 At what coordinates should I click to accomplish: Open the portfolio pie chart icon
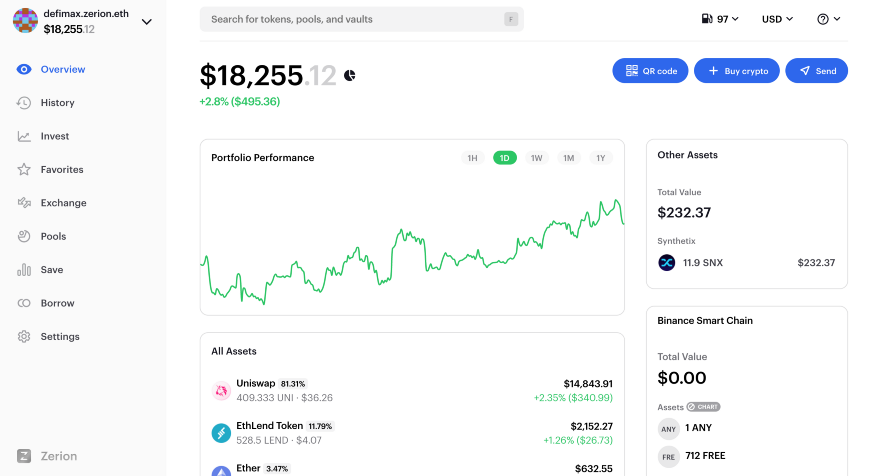tap(350, 75)
